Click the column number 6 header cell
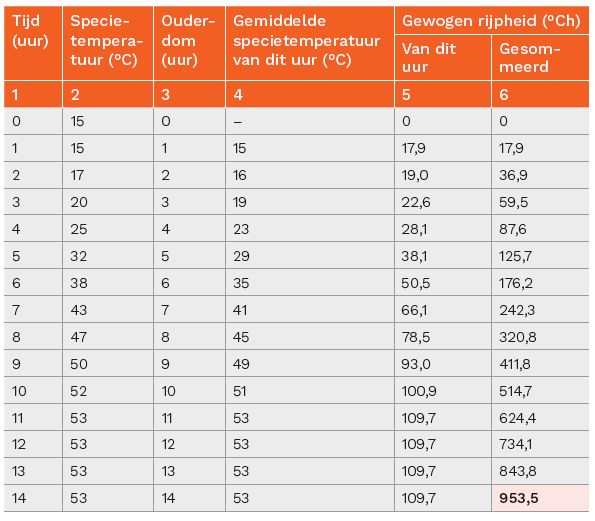Image resolution: width=595 pixels, height=521 pixels. click(x=540, y=94)
